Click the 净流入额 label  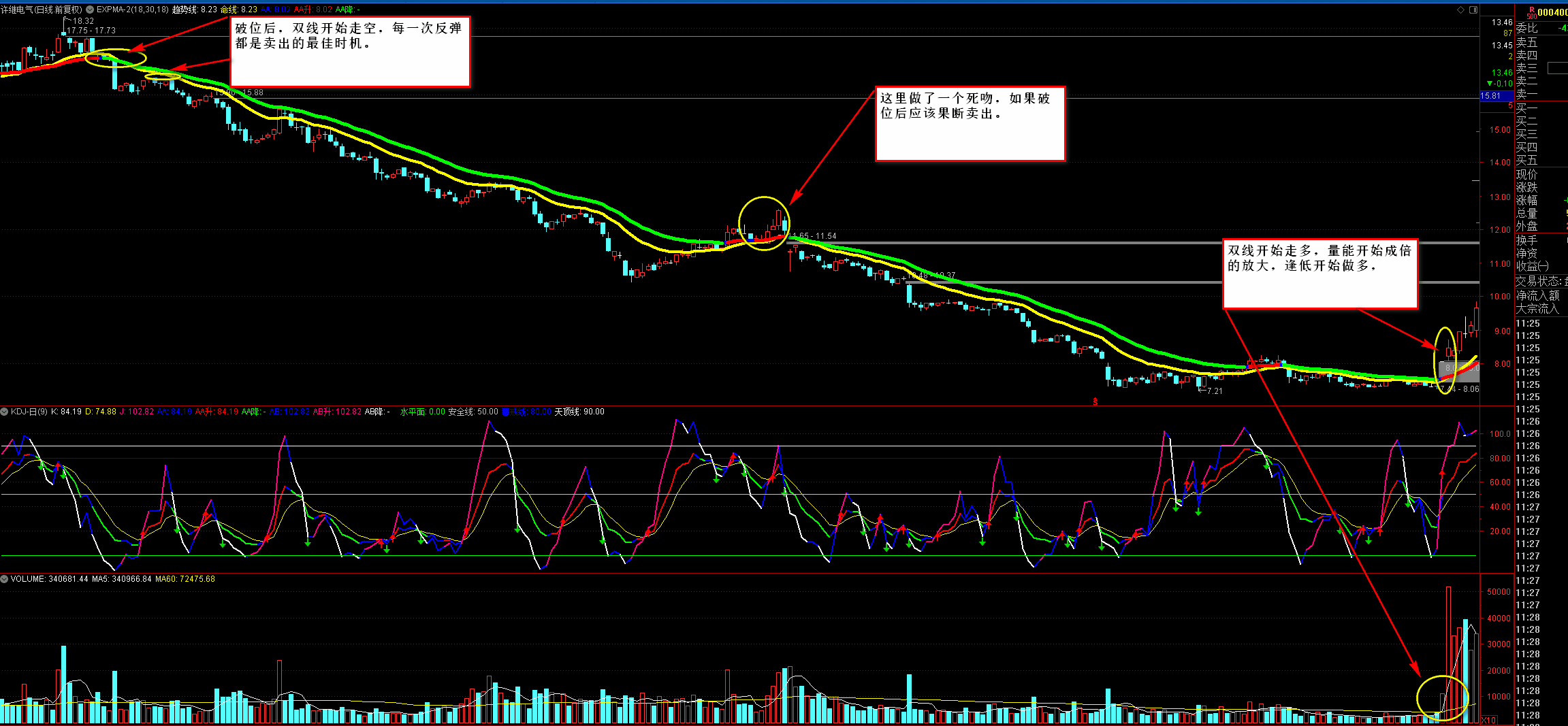[x=1538, y=295]
